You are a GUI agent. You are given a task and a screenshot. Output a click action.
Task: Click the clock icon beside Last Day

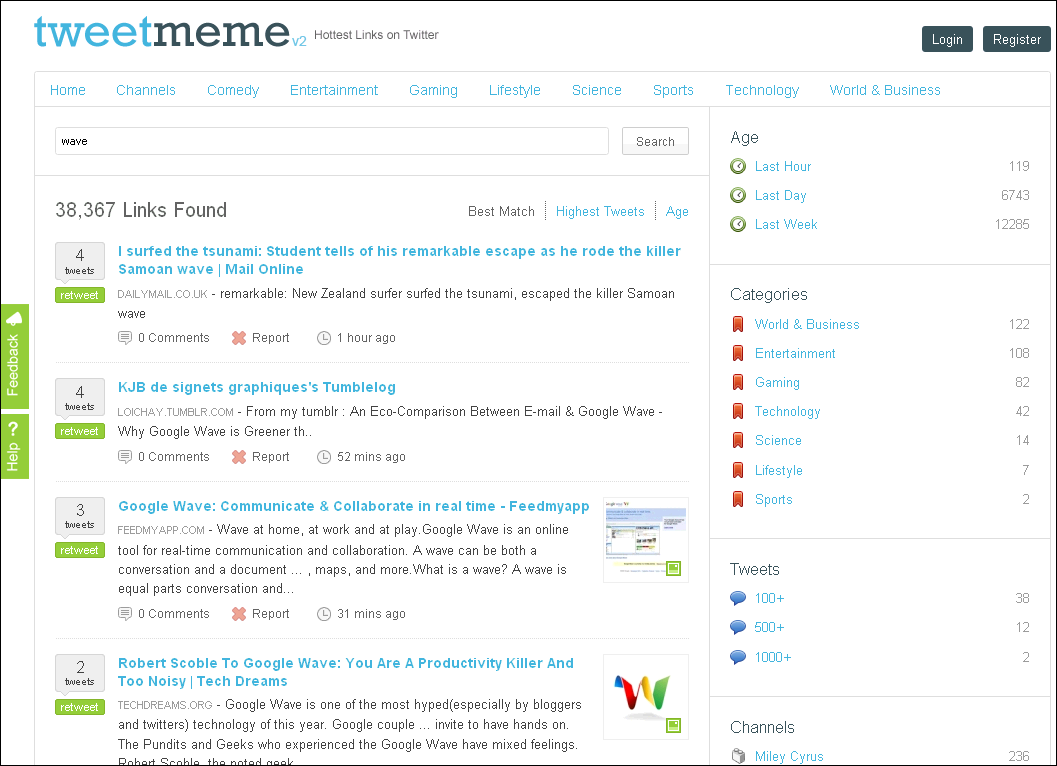coord(738,195)
